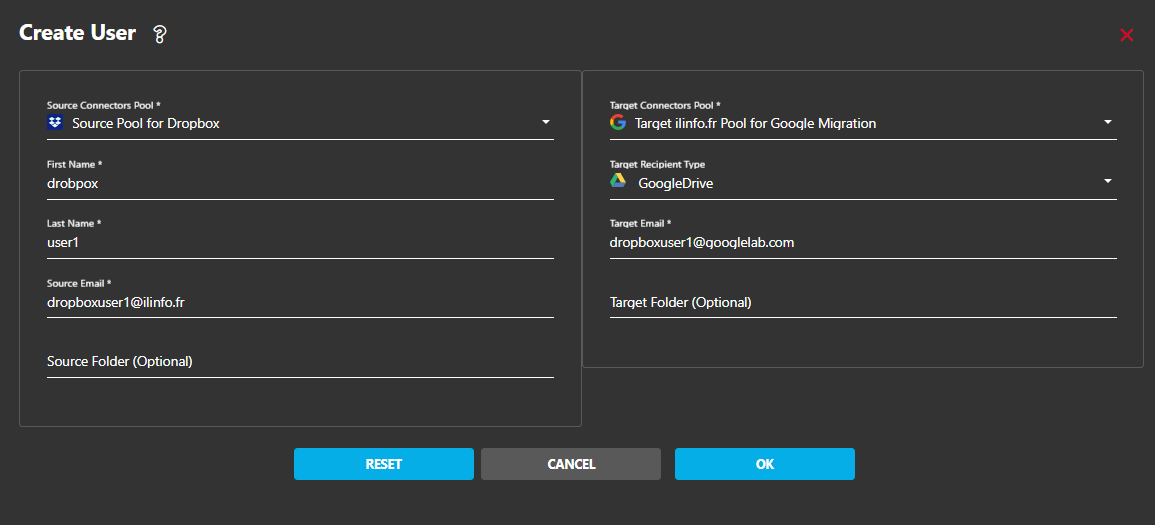
Task: Click the Google Drive logo icon
Action: click(618, 181)
